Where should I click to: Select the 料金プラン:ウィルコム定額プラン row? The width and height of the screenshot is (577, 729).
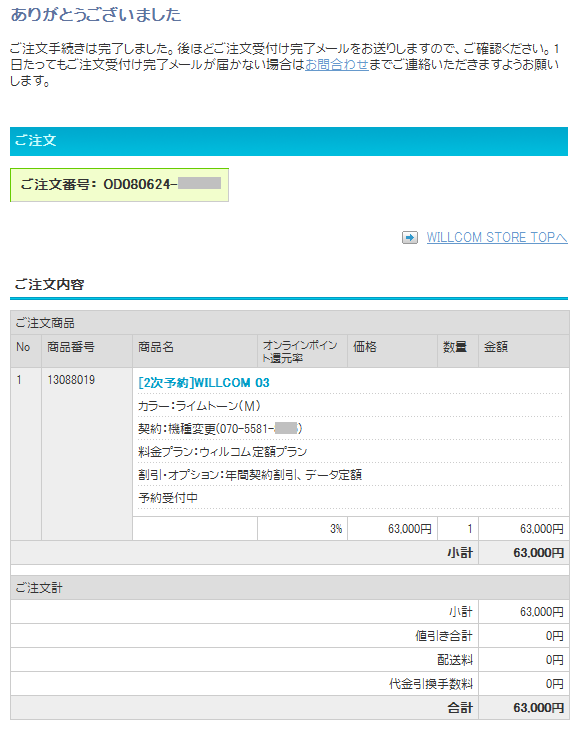350,451
